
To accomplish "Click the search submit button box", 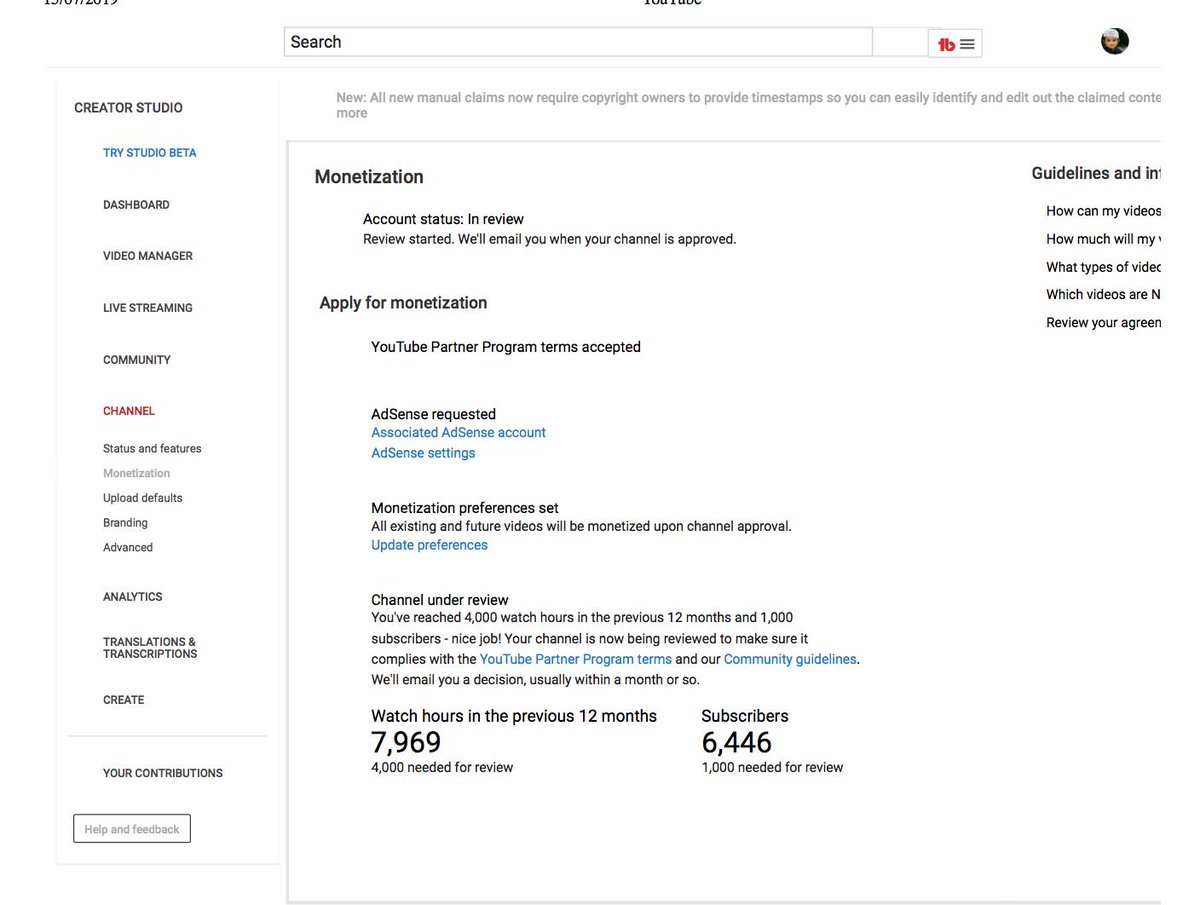I will click(x=899, y=42).
